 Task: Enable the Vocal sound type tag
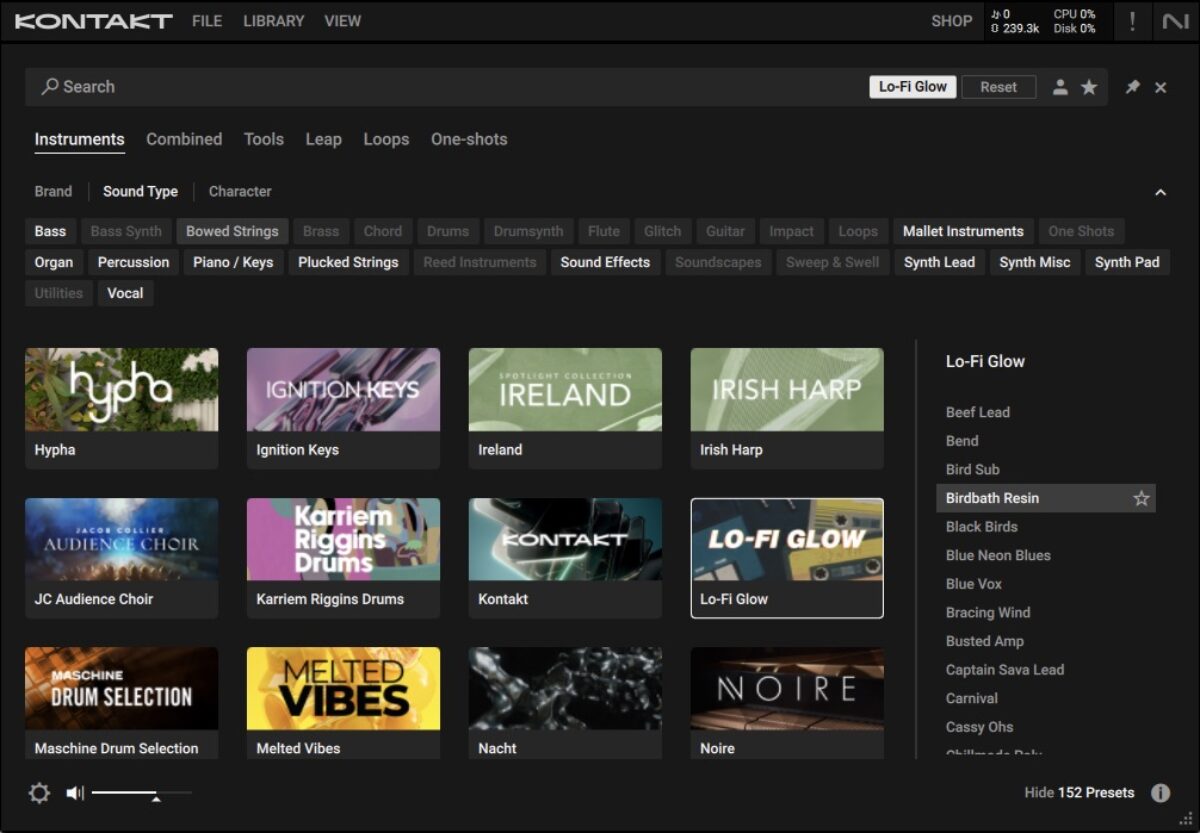pyautogui.click(x=125, y=293)
